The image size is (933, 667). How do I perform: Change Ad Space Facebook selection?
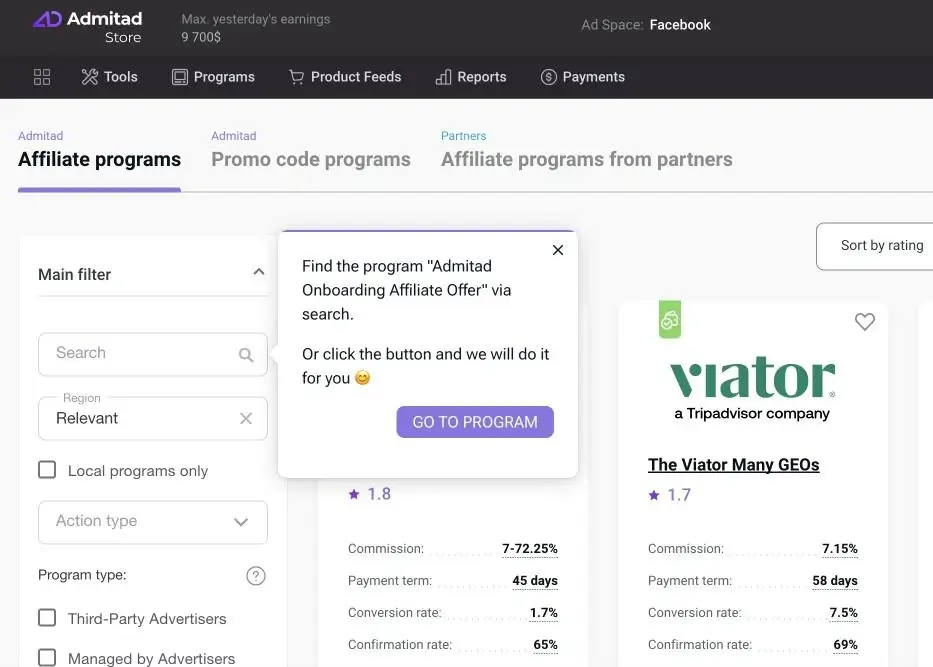click(x=680, y=24)
